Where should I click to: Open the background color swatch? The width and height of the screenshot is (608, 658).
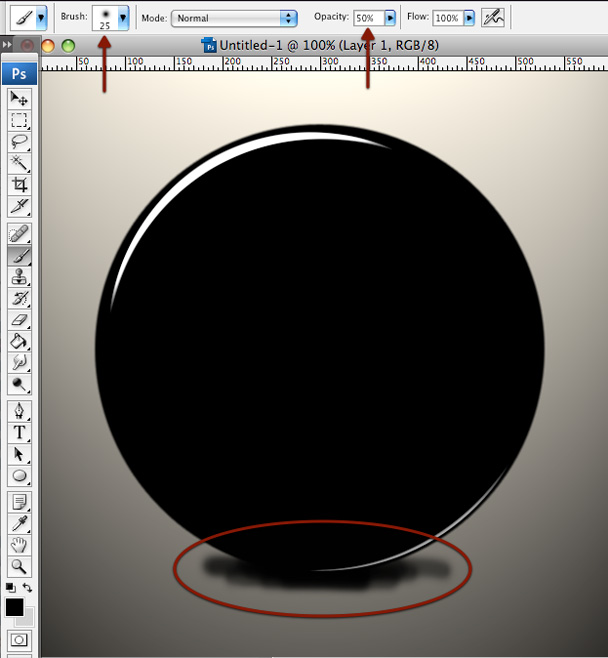[28, 620]
